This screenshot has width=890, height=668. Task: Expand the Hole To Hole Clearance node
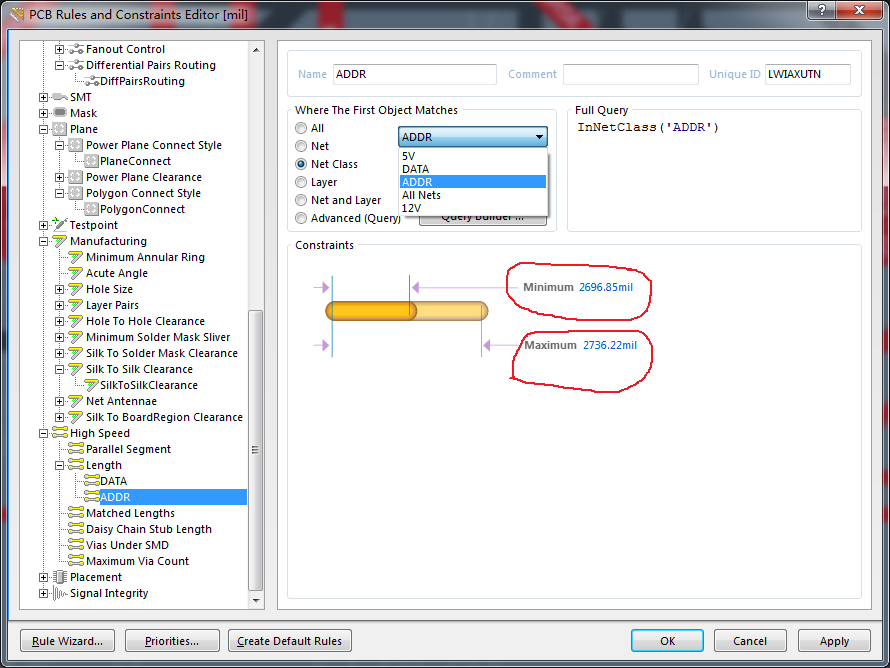click(60, 321)
